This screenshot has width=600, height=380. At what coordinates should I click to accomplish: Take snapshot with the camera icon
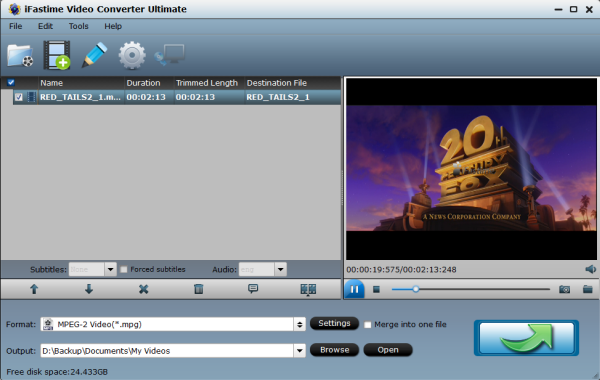[x=564, y=289]
